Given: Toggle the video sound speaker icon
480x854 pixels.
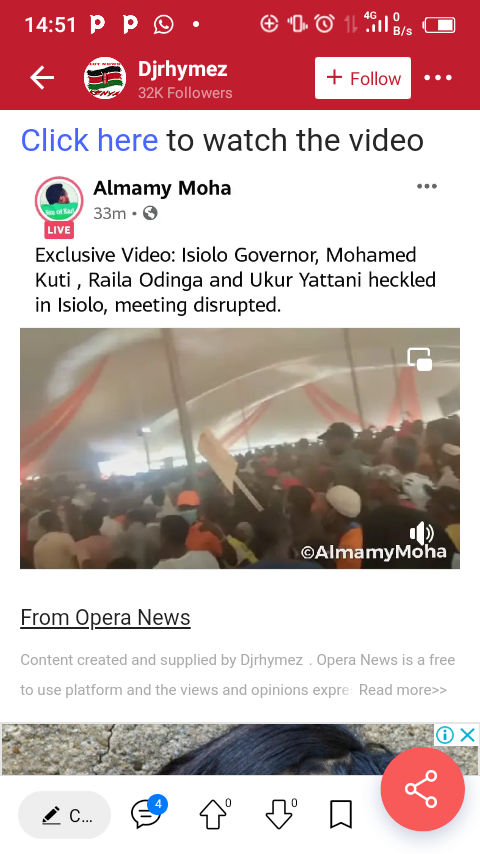Looking at the screenshot, I should click(x=422, y=532).
